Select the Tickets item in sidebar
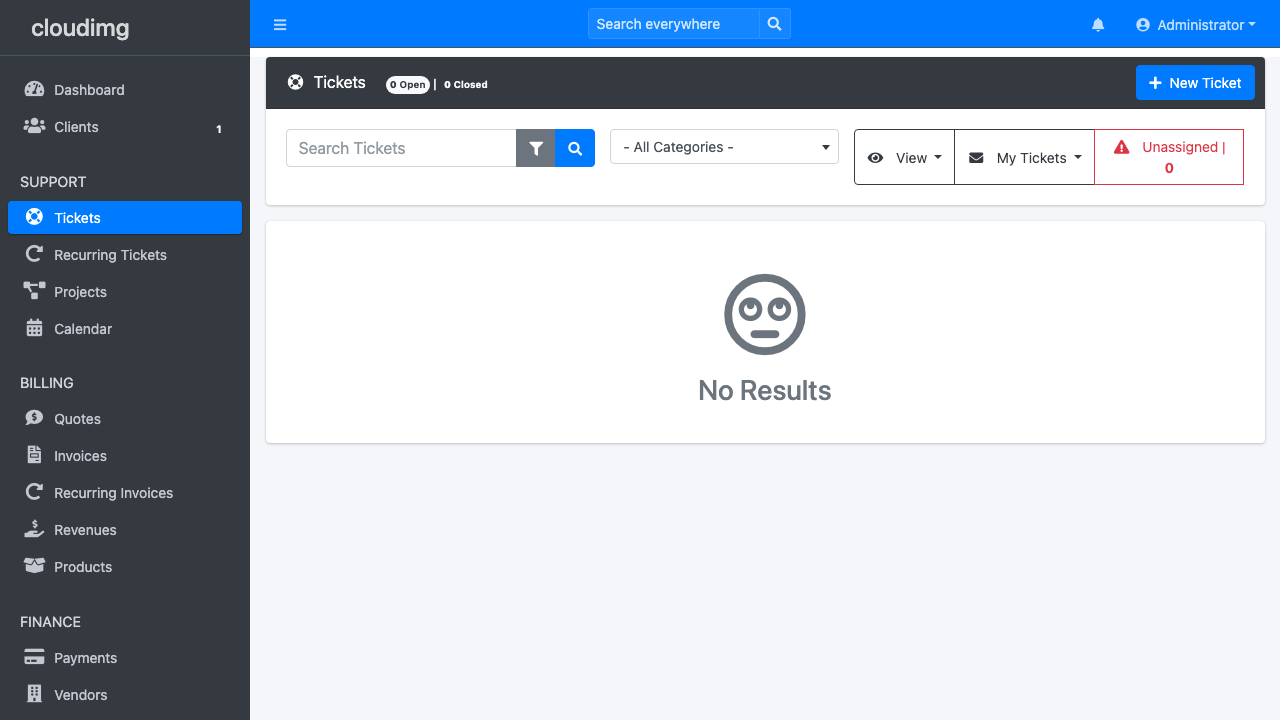The height and width of the screenshot is (720, 1280). click(x=125, y=217)
